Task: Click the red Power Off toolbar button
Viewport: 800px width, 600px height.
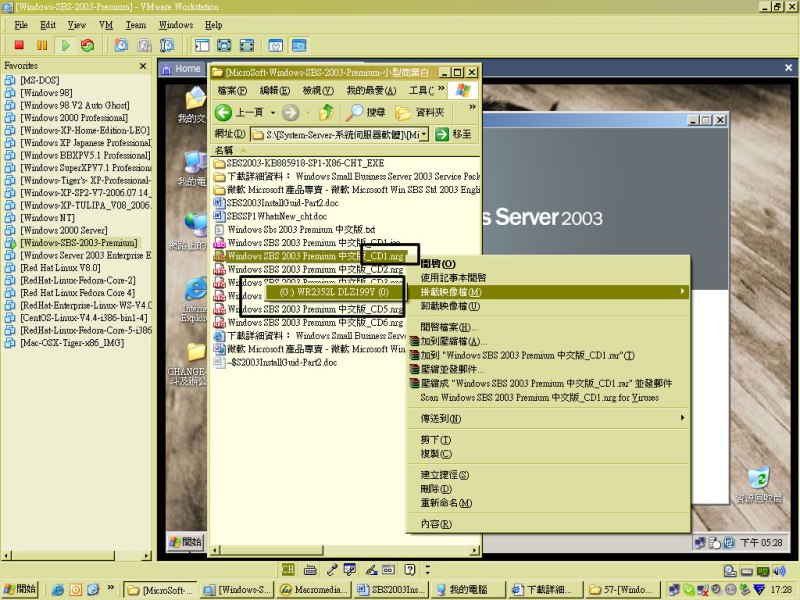Action: tap(19, 45)
